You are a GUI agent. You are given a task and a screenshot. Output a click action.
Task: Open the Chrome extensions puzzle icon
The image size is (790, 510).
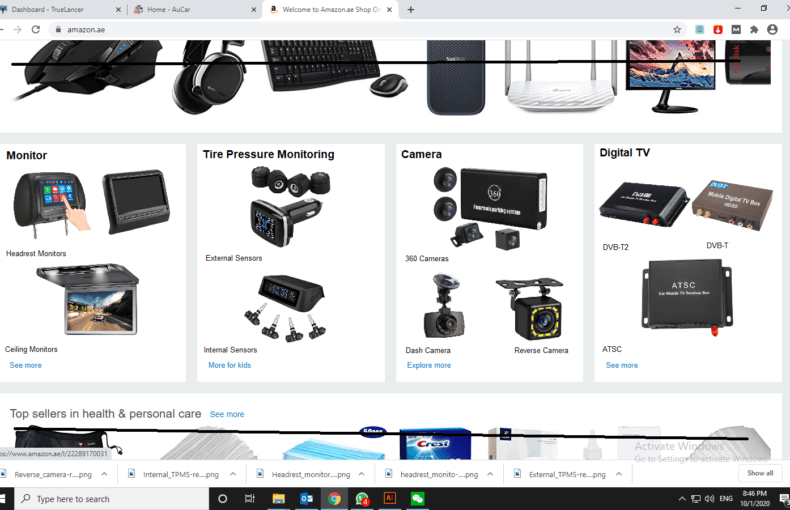(754, 30)
